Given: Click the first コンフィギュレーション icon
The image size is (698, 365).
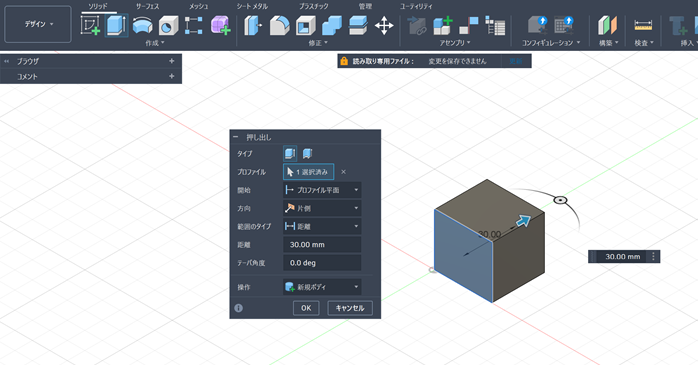Looking at the screenshot, I should [x=537, y=25].
